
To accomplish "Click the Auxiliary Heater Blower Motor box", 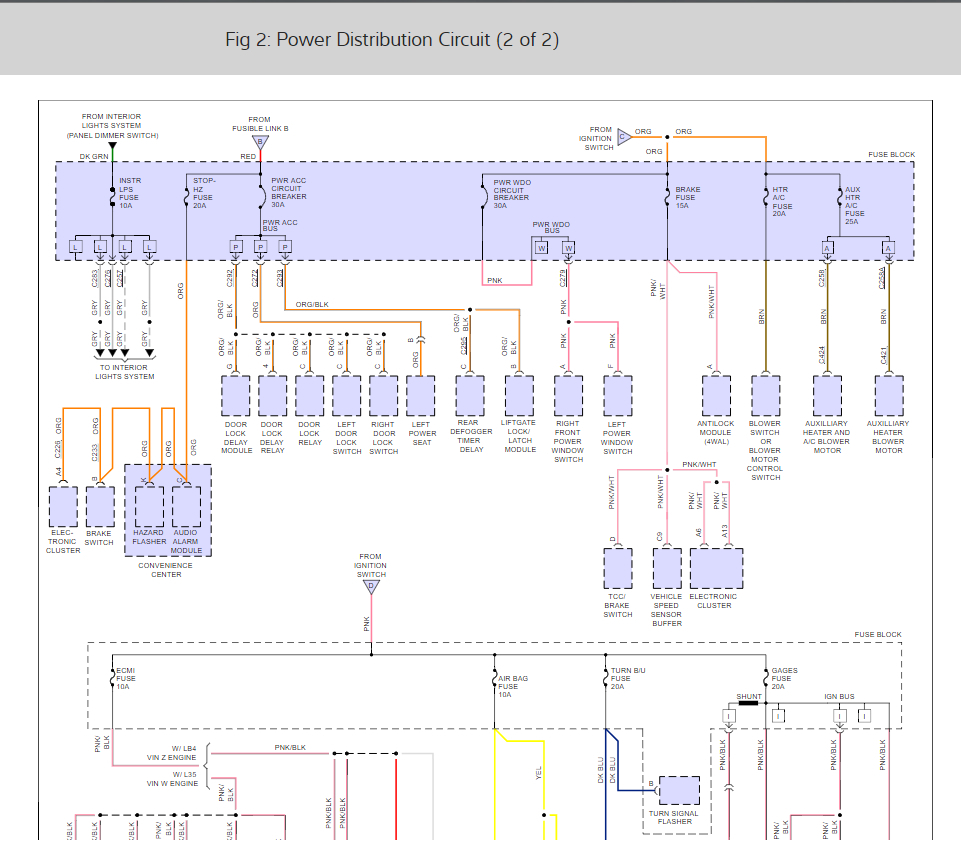I will [889, 396].
